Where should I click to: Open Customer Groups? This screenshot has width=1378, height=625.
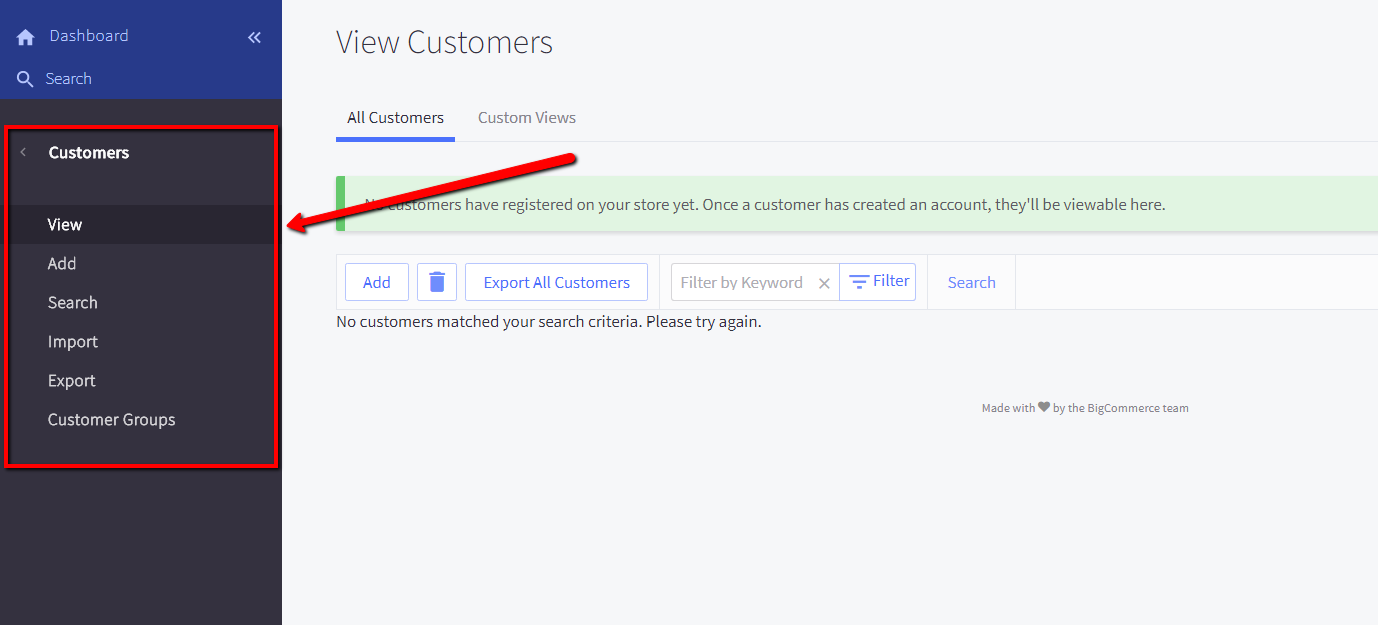click(x=111, y=419)
